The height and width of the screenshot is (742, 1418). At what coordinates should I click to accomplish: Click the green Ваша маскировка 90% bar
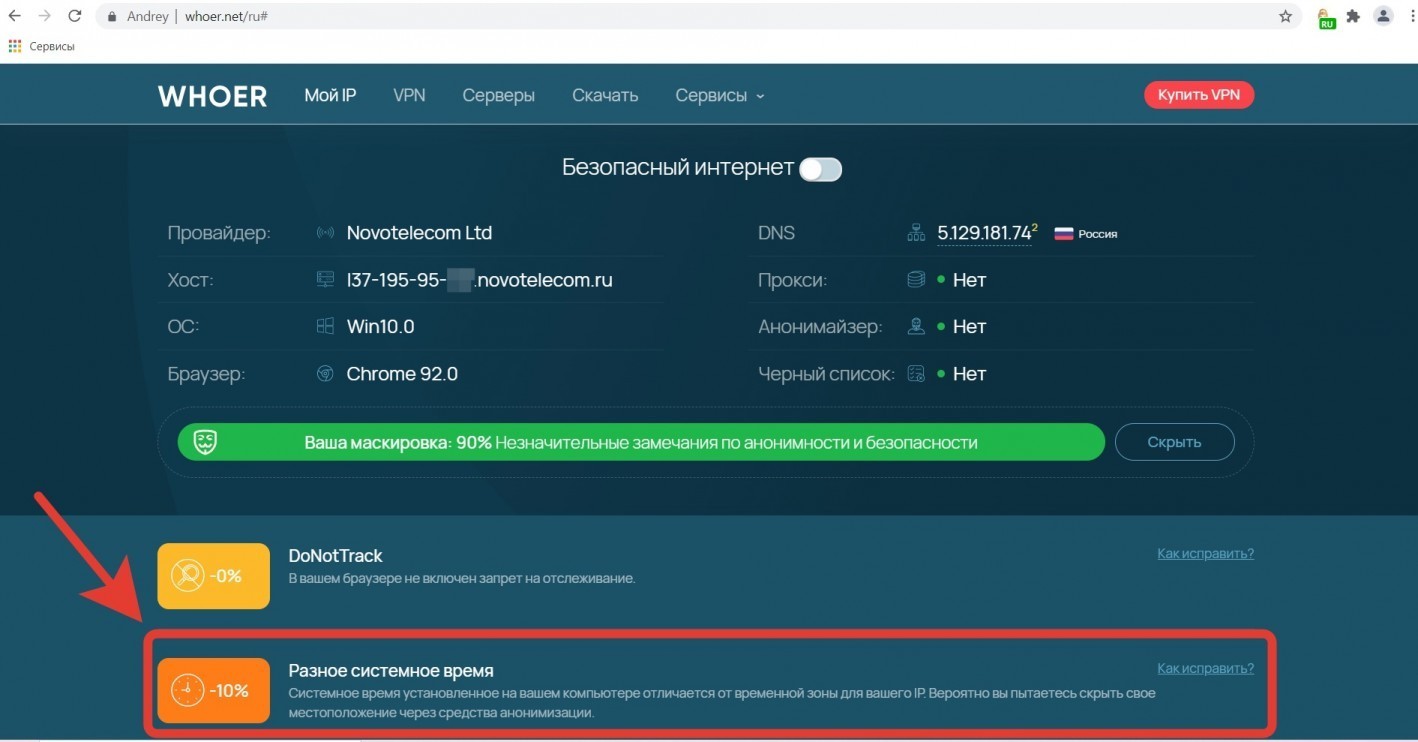point(641,442)
